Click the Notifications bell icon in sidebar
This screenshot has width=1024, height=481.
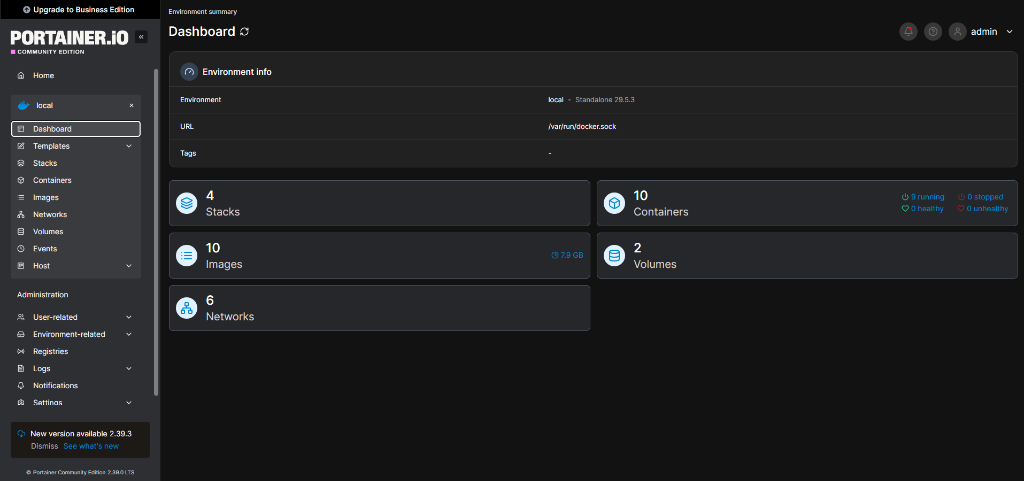(21, 386)
